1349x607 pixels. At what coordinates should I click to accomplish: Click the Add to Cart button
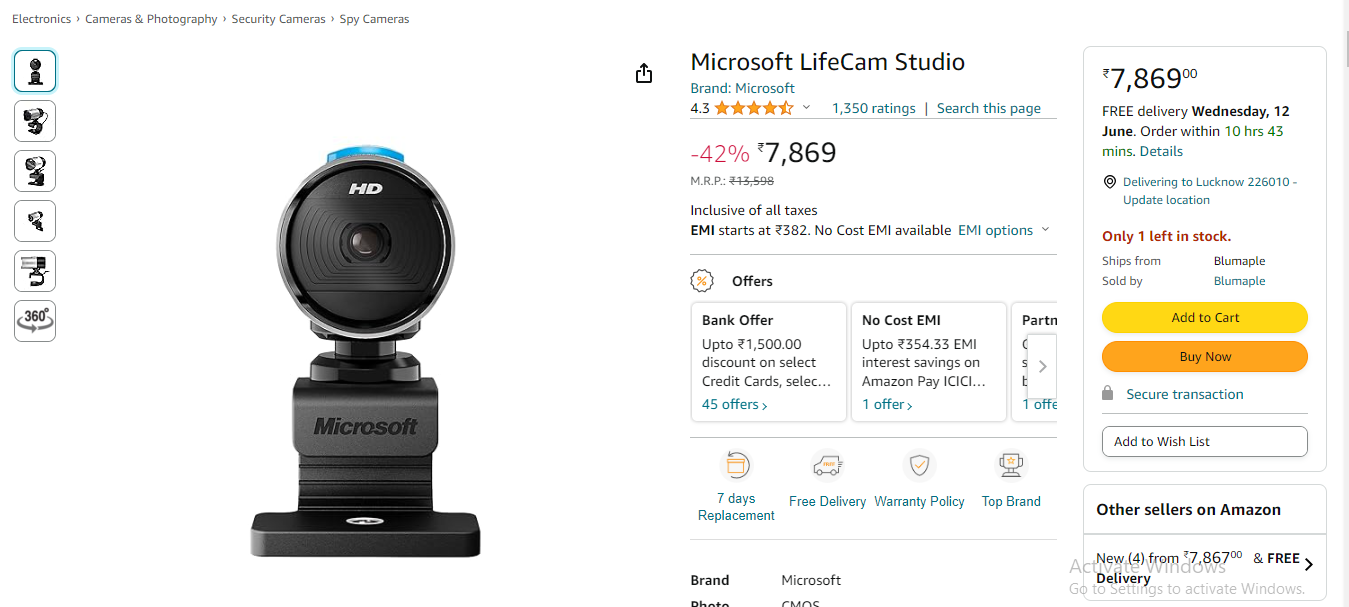[x=1205, y=317]
